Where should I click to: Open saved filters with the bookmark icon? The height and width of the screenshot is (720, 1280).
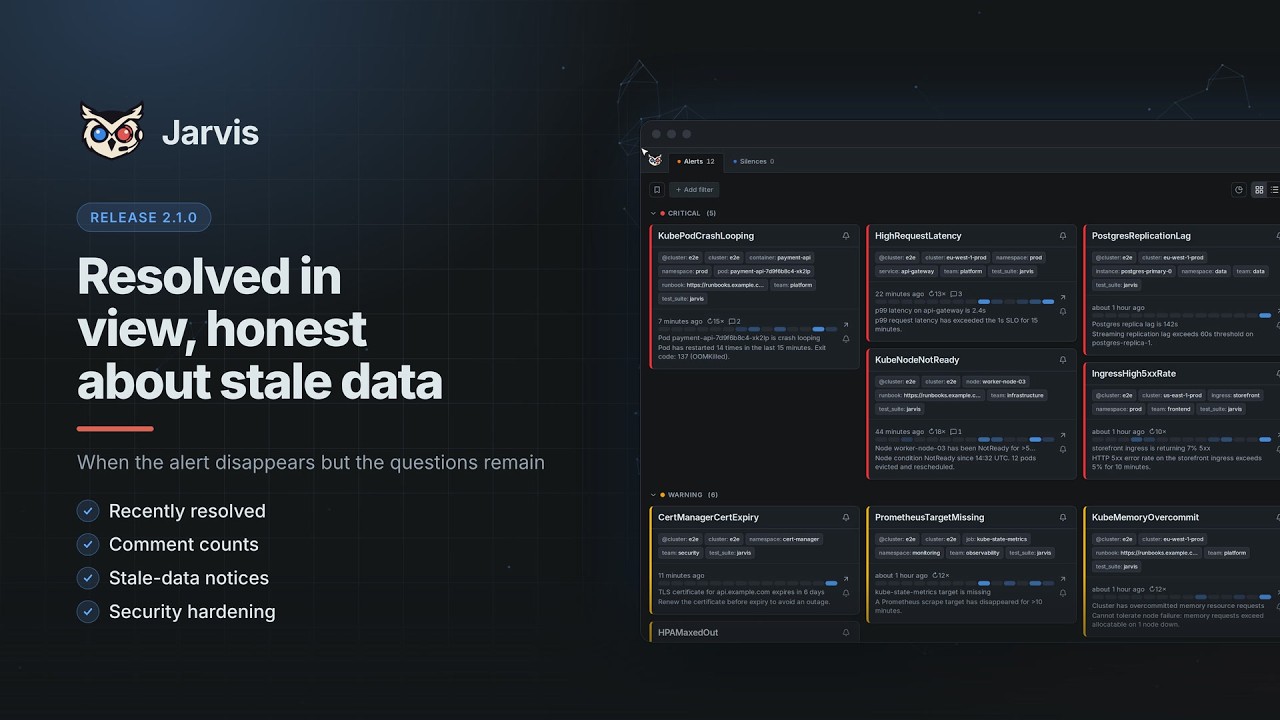[657, 189]
